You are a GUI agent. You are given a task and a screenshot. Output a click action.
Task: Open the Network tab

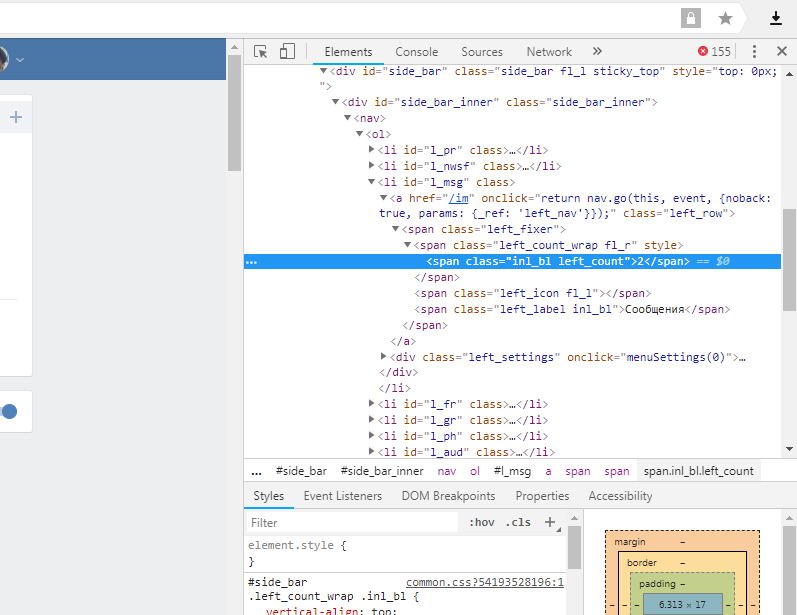coord(549,52)
